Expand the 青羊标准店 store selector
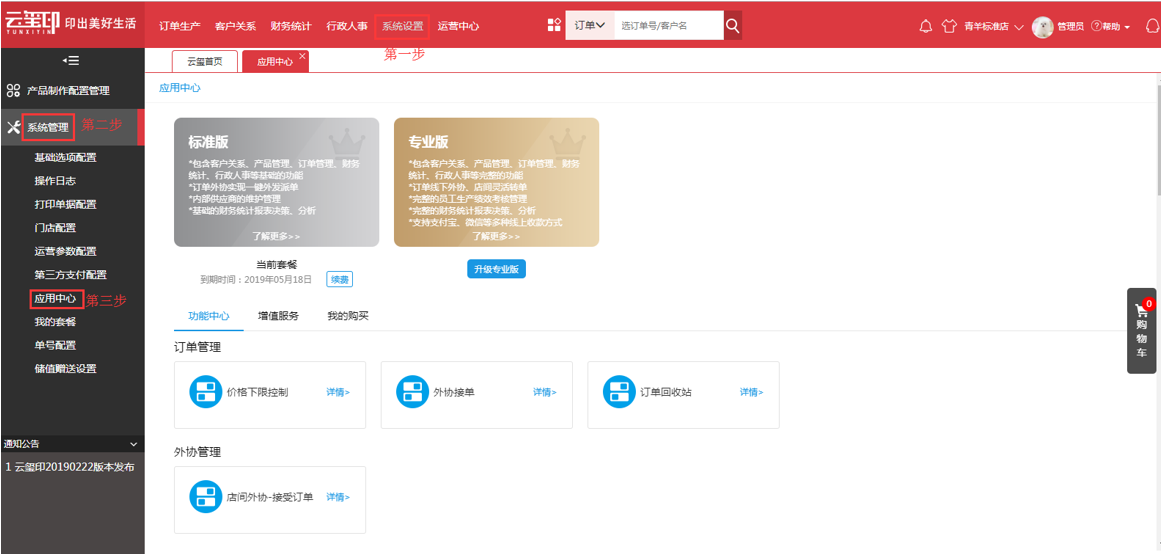The image size is (1161, 554). click(994, 27)
